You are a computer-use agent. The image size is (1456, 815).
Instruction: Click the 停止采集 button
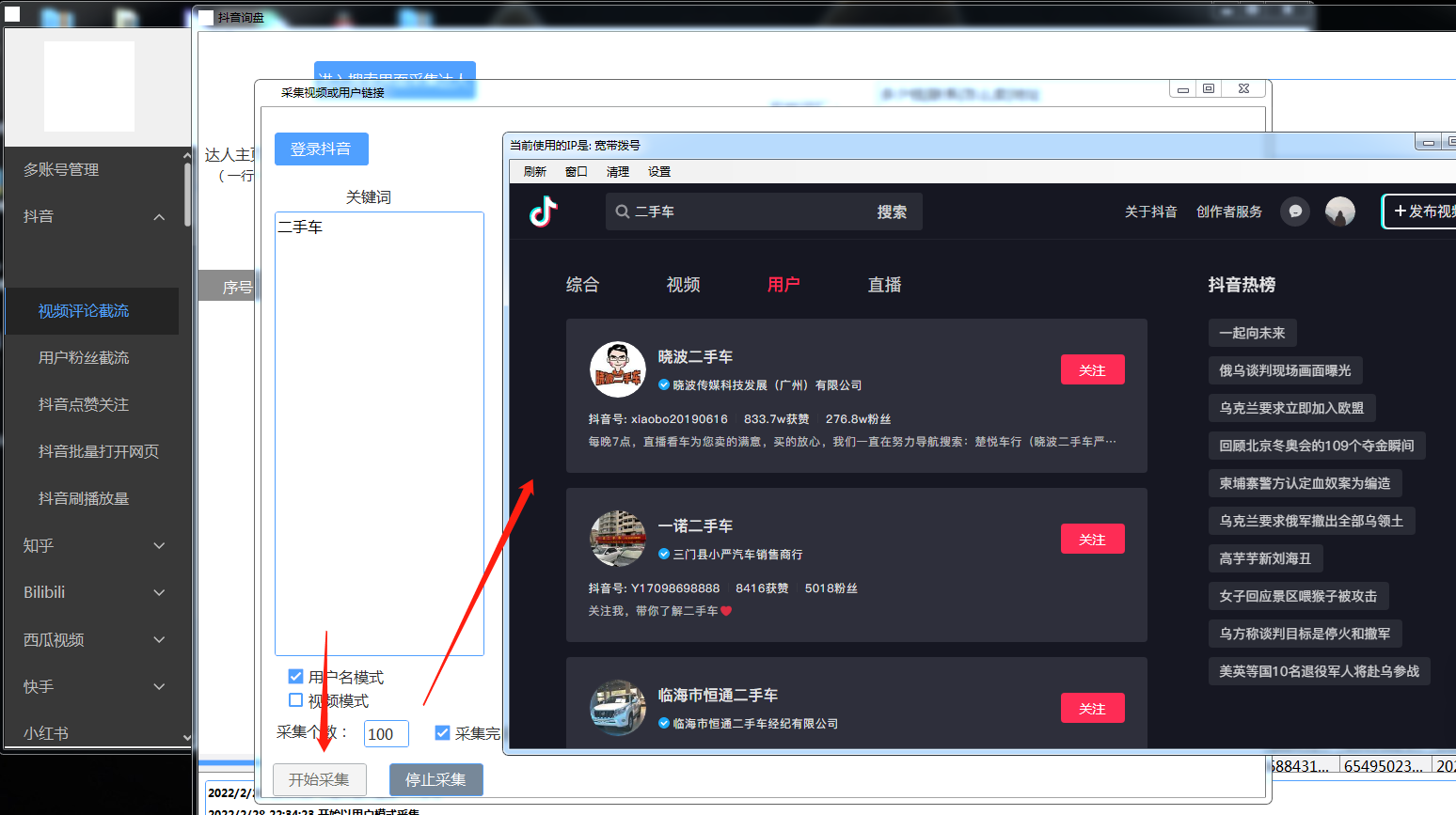click(435, 779)
